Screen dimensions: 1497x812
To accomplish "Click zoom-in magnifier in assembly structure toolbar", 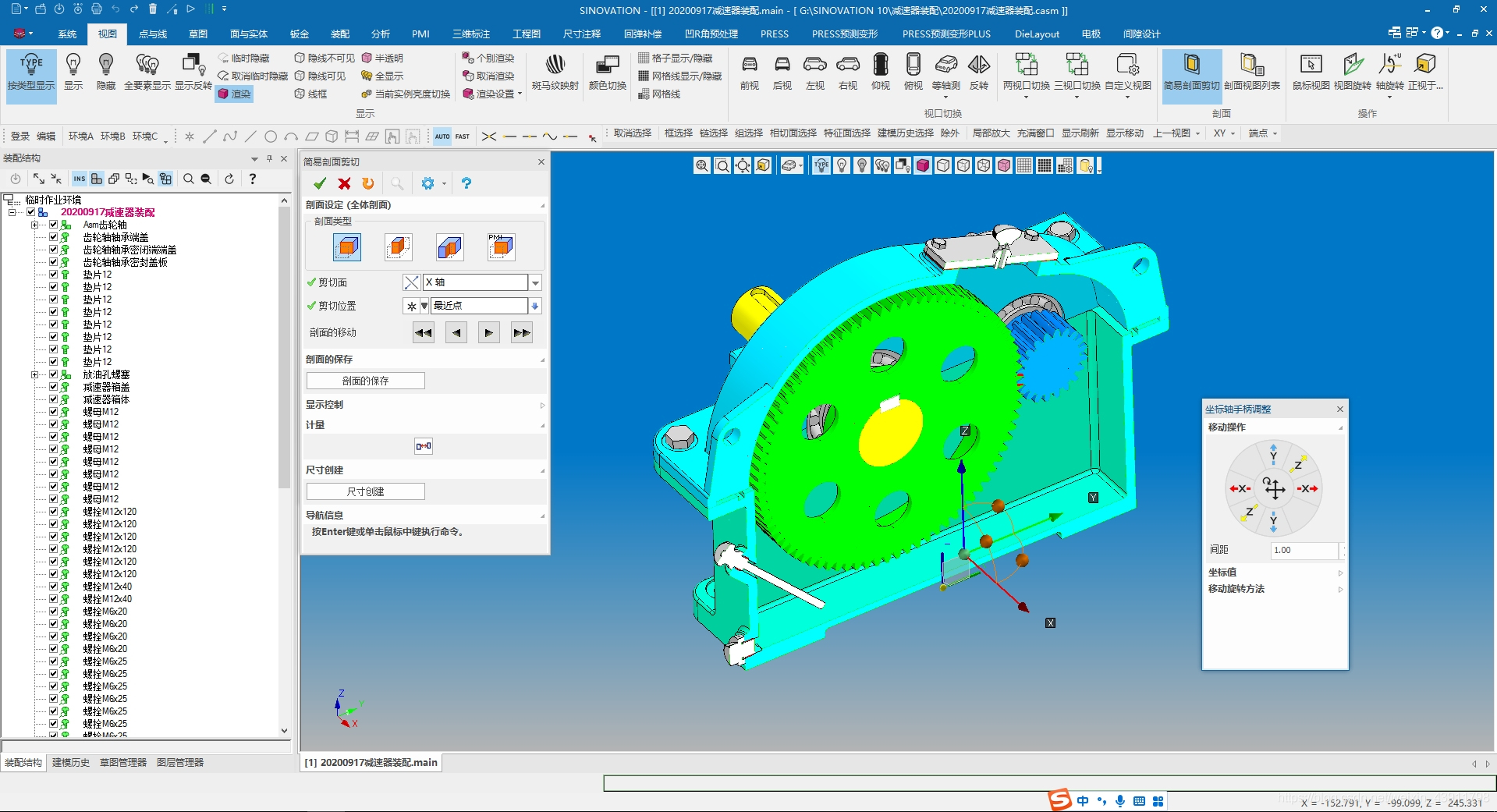I will (189, 179).
